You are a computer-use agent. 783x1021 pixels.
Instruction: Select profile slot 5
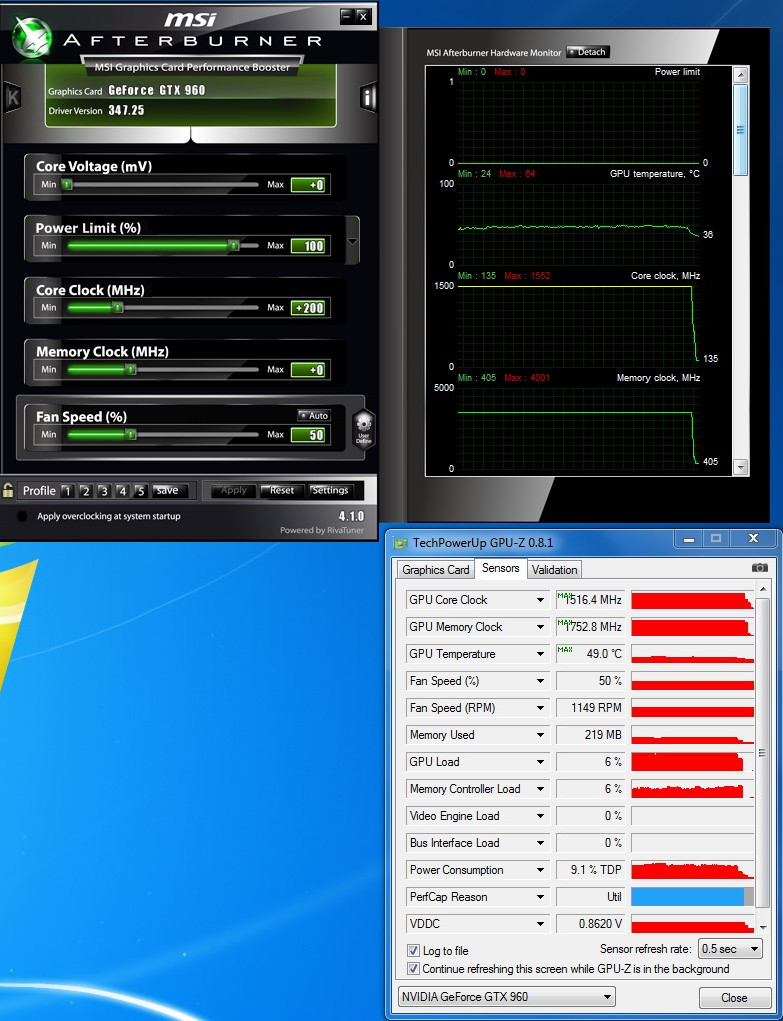pyautogui.click(x=140, y=491)
